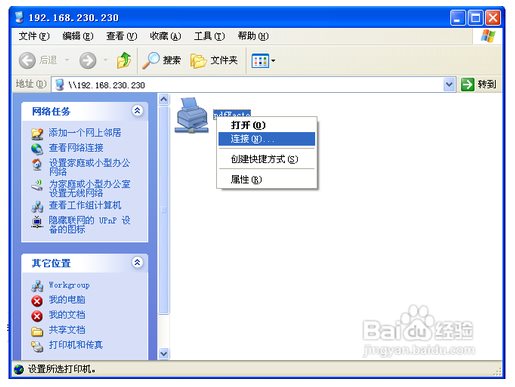The height and width of the screenshot is (387, 515).
Task: Click View network connections (查看网络连接) link
Action: (x=76, y=148)
